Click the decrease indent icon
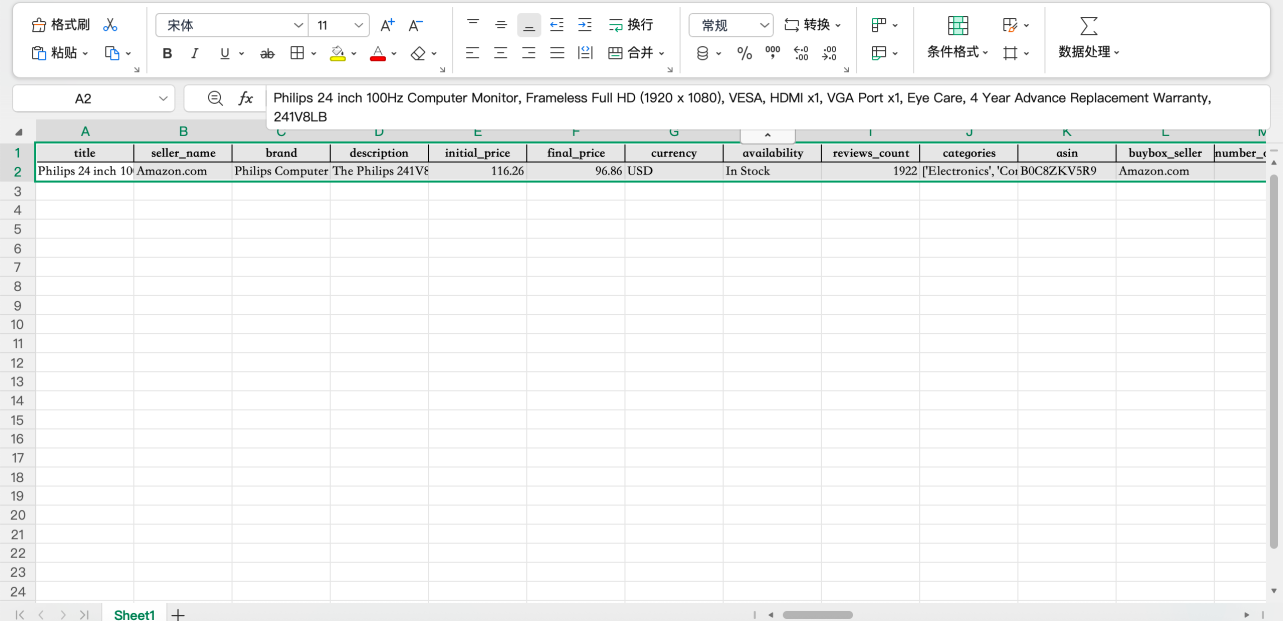Image resolution: width=1283 pixels, height=621 pixels. coord(557,25)
